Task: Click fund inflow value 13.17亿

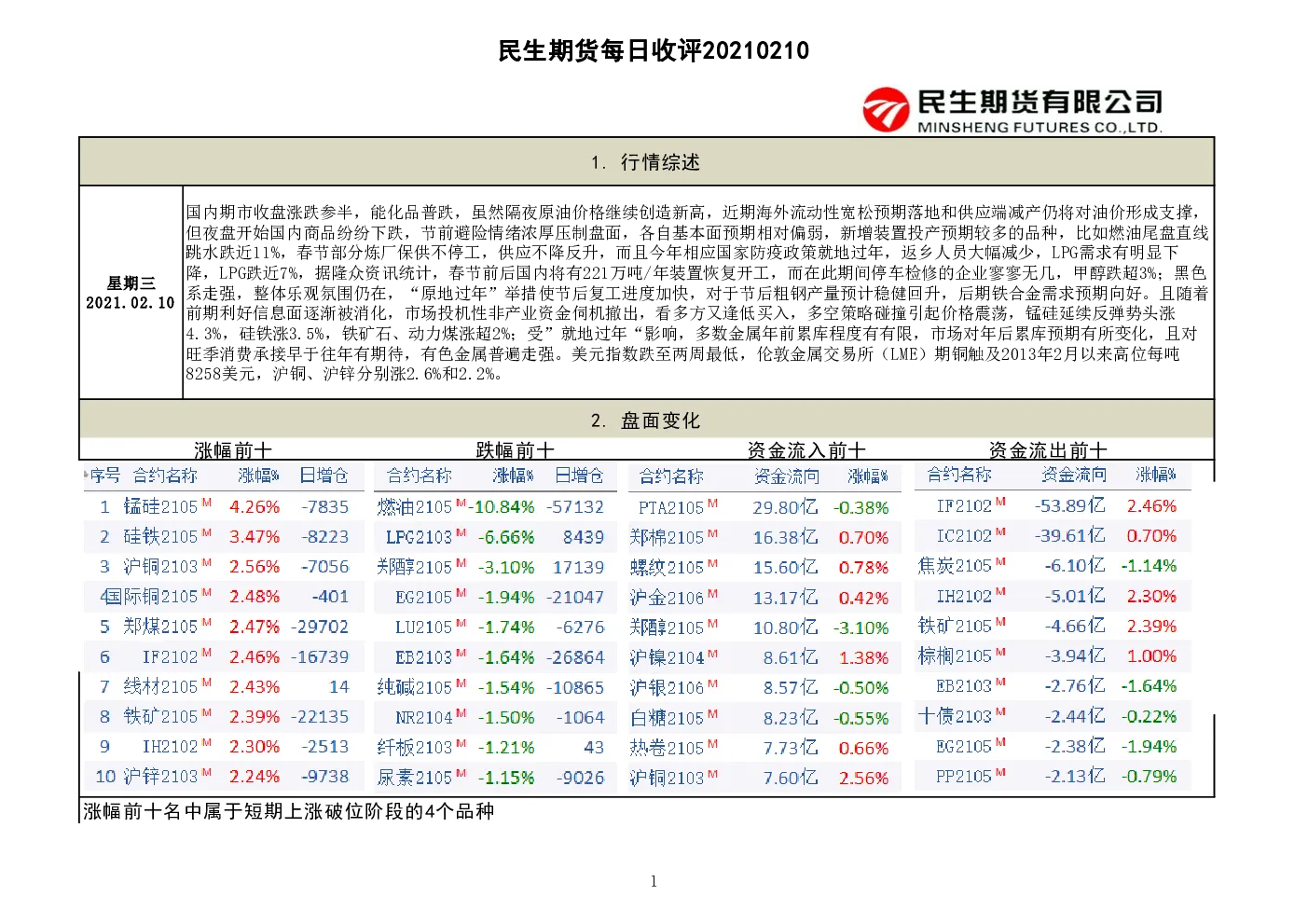Action: click(x=785, y=598)
